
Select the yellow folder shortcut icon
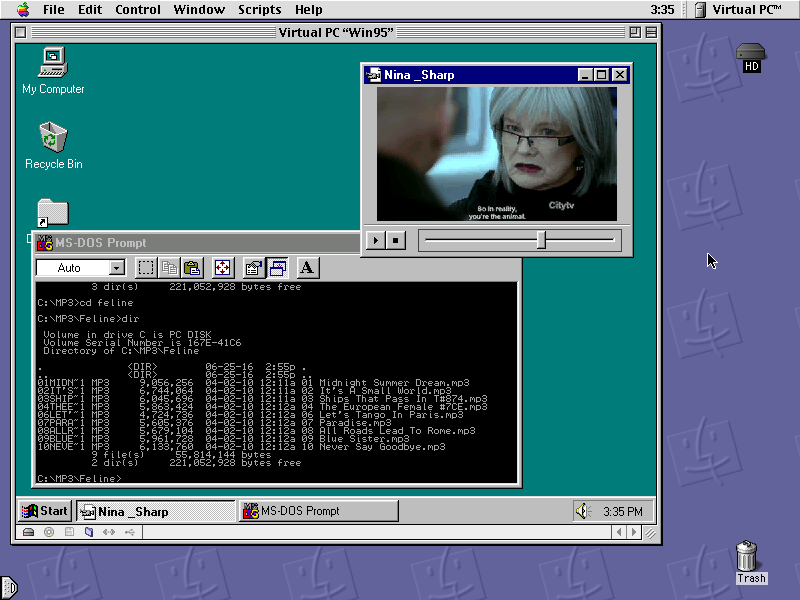pyautogui.click(x=53, y=212)
